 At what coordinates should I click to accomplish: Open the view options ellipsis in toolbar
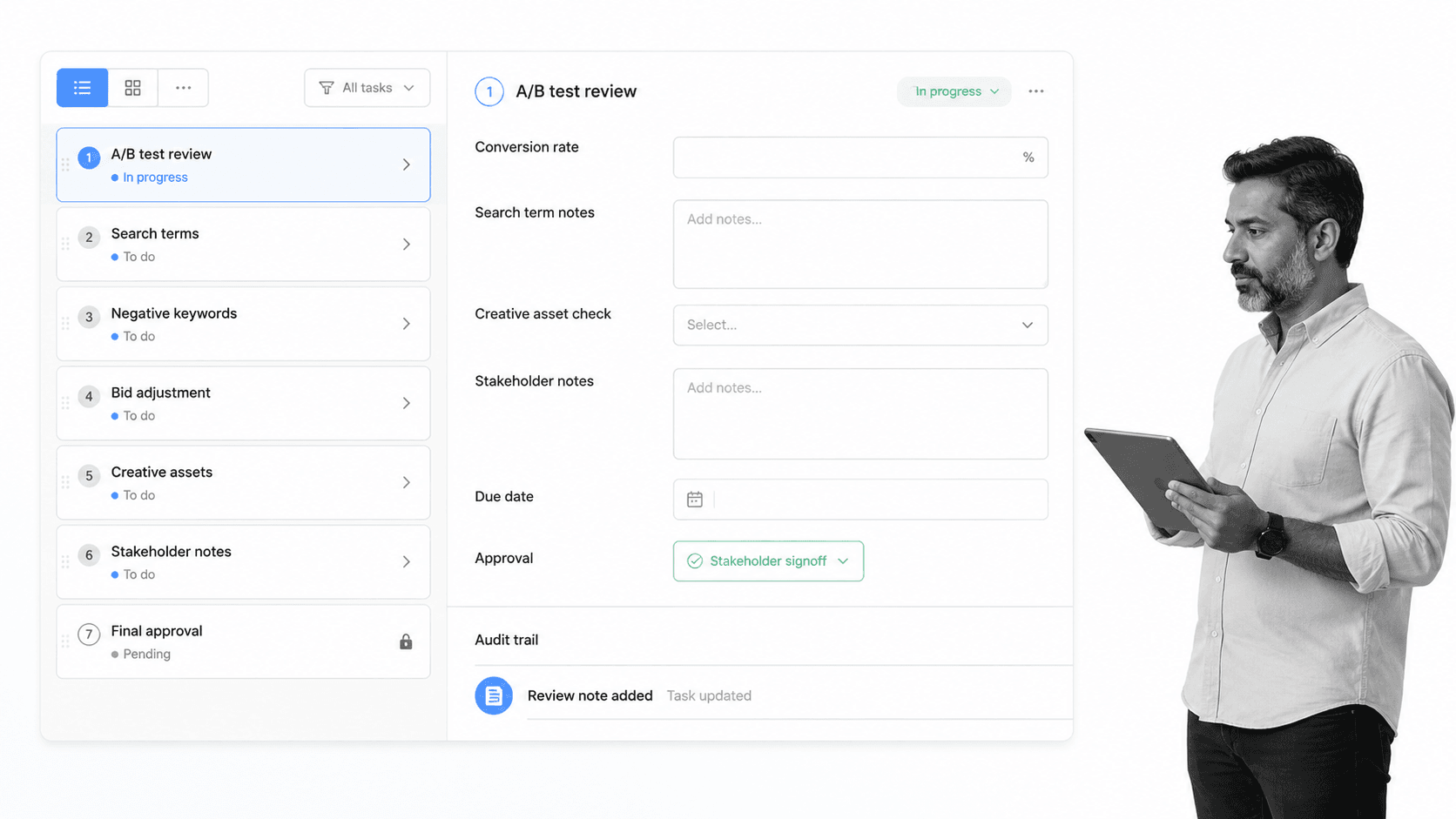(183, 88)
